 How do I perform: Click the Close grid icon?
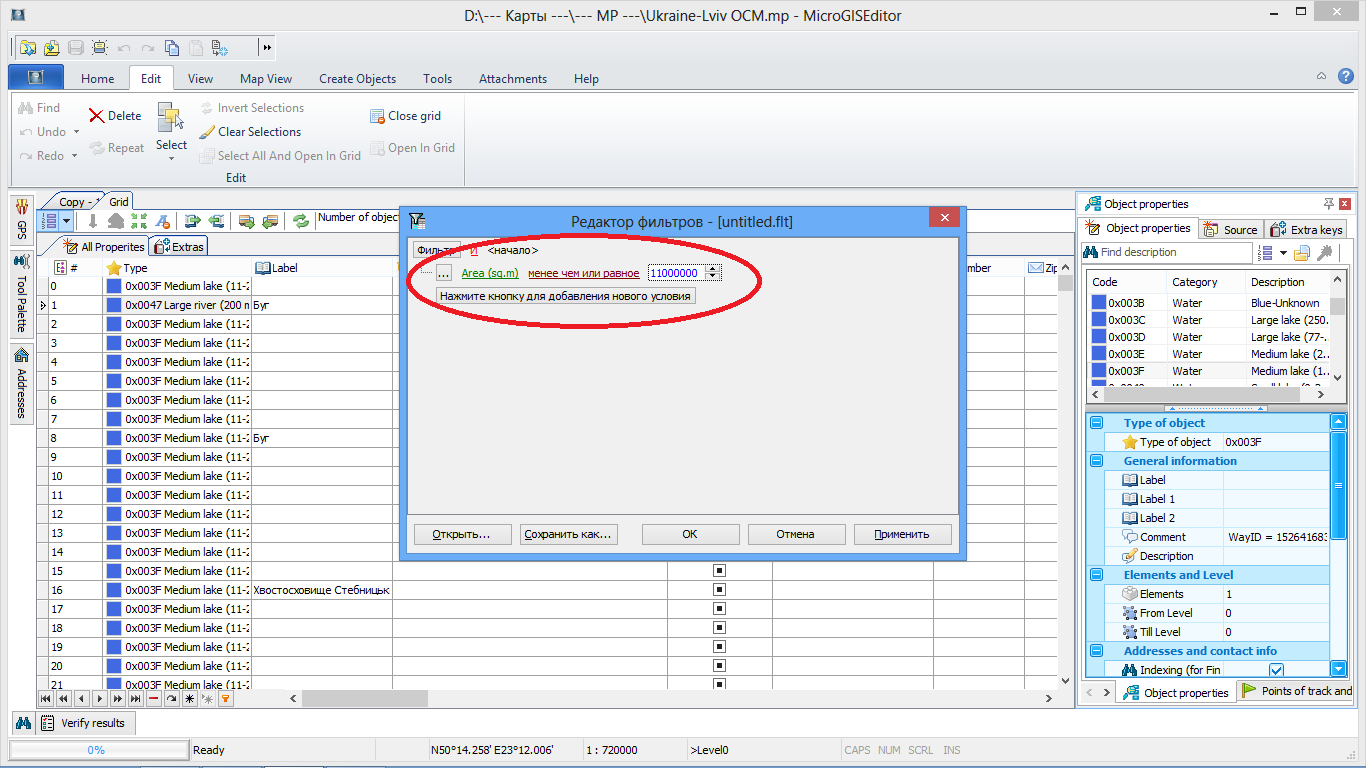coord(377,116)
